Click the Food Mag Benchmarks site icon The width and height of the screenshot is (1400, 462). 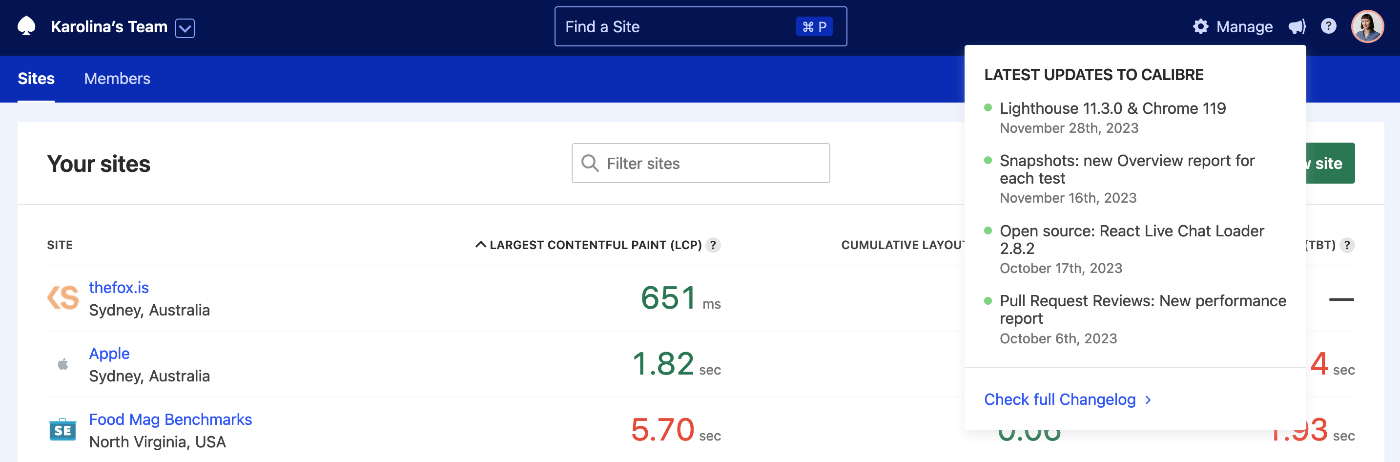click(x=63, y=430)
